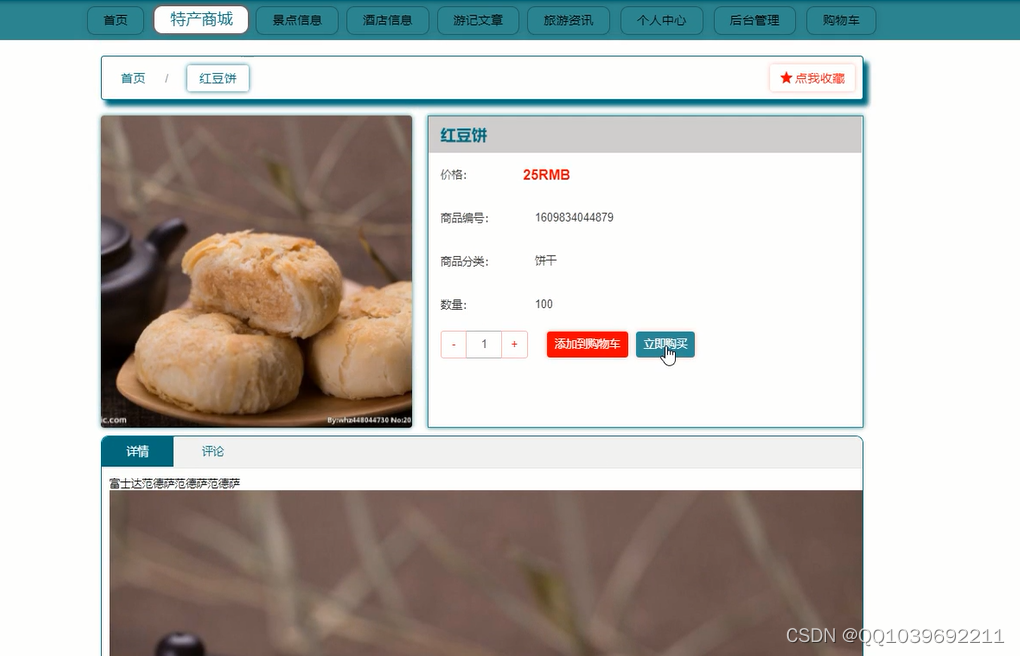
Task: Click the star icon in 点我收藏
Action: click(x=786, y=77)
